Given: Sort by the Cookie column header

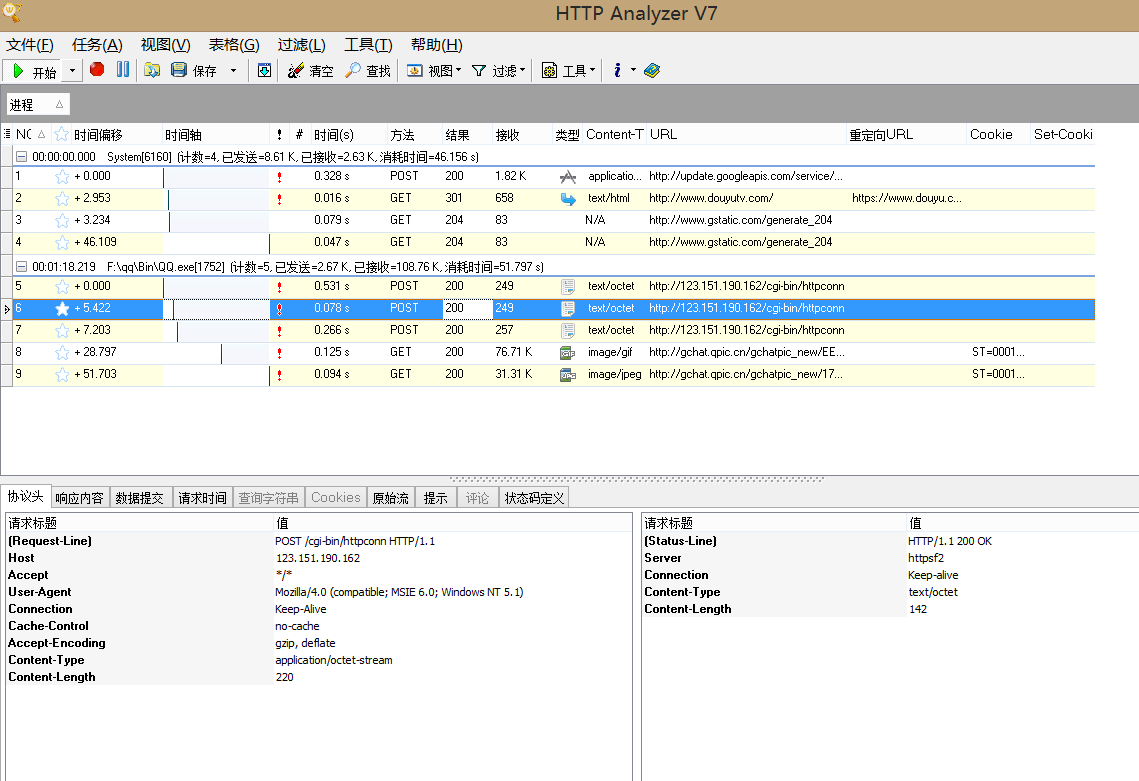Looking at the screenshot, I should 991,134.
